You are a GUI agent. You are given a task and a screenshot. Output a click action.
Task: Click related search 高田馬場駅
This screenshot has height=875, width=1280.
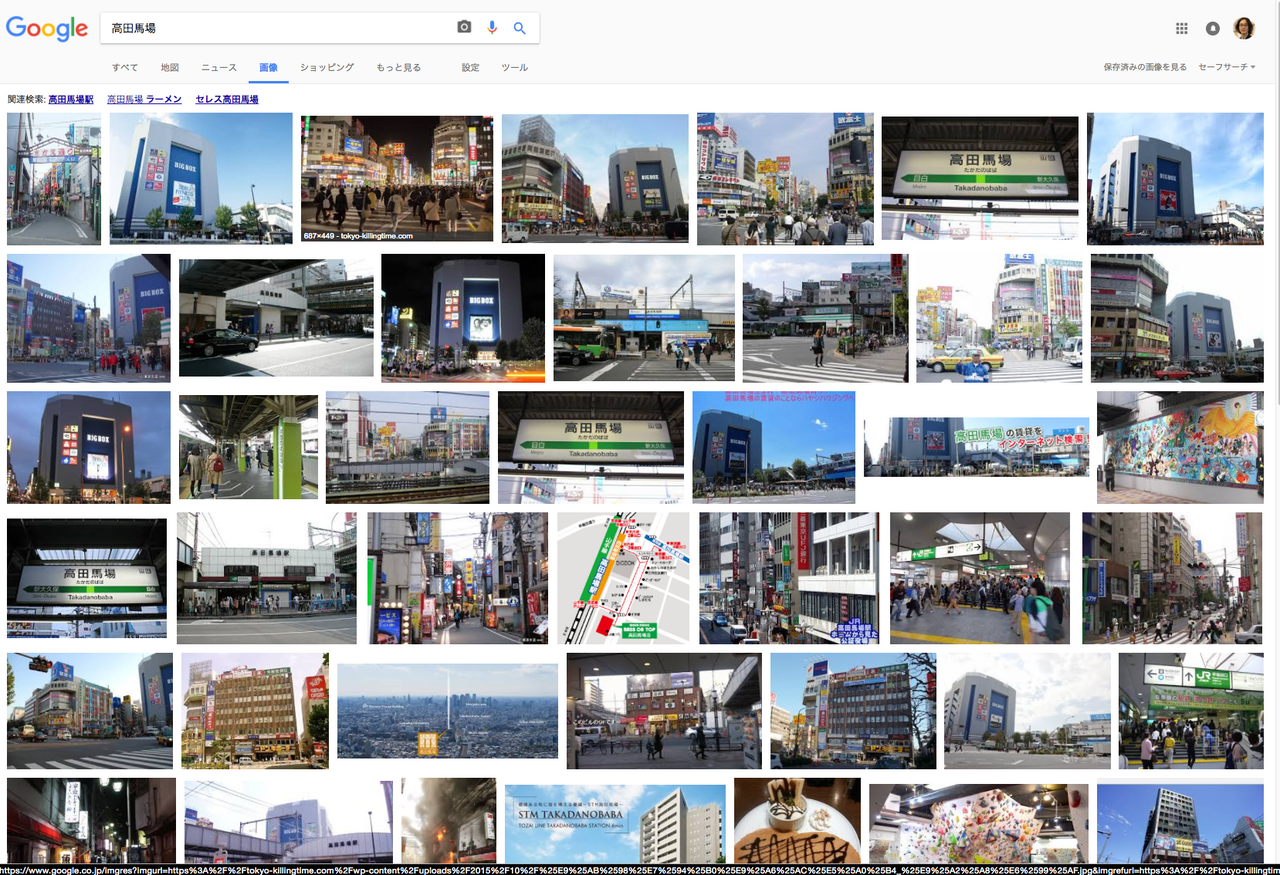70,100
